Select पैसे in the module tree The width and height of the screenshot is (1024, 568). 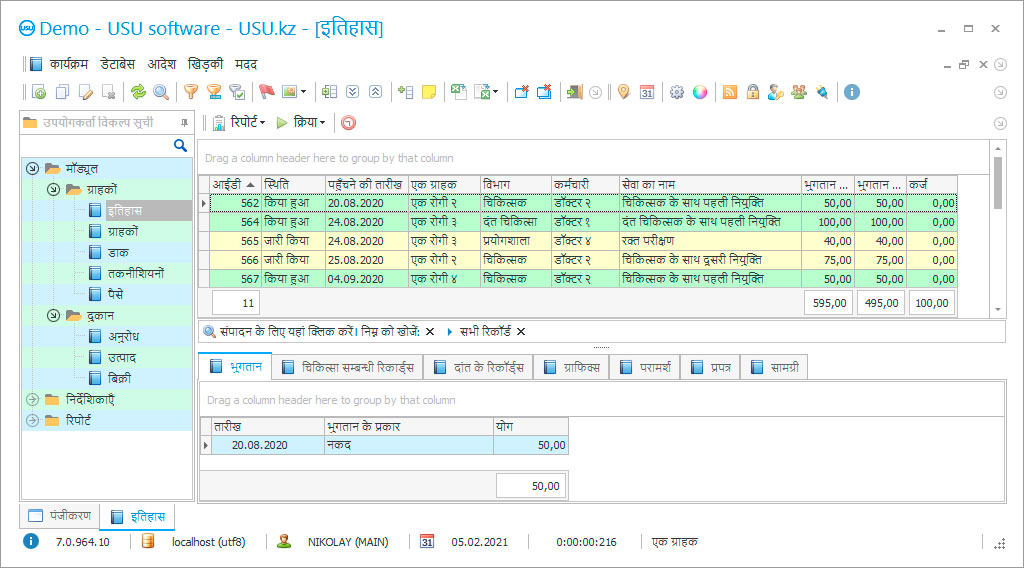pyautogui.click(x=116, y=294)
